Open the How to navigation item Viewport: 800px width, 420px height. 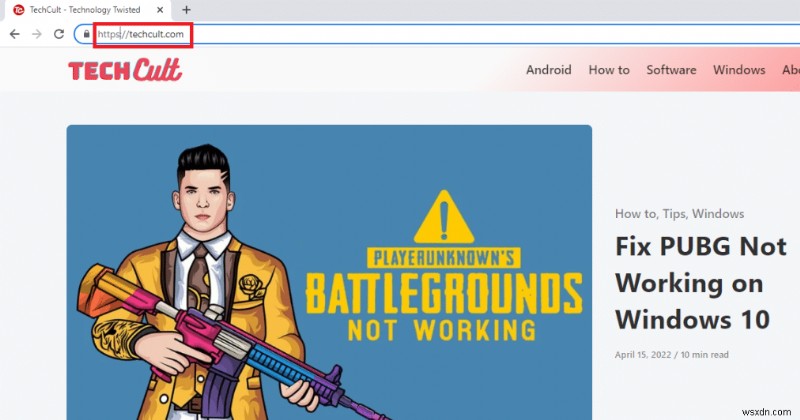click(x=609, y=70)
